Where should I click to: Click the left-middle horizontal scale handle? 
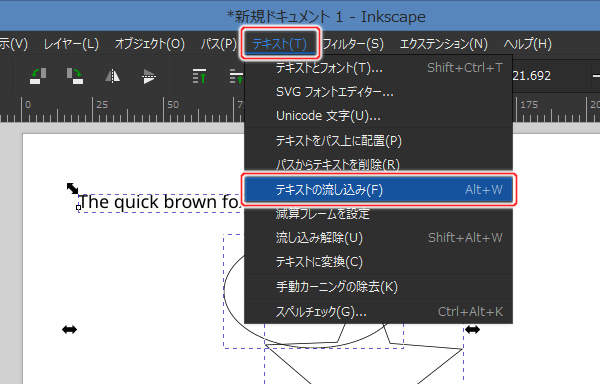point(69,329)
